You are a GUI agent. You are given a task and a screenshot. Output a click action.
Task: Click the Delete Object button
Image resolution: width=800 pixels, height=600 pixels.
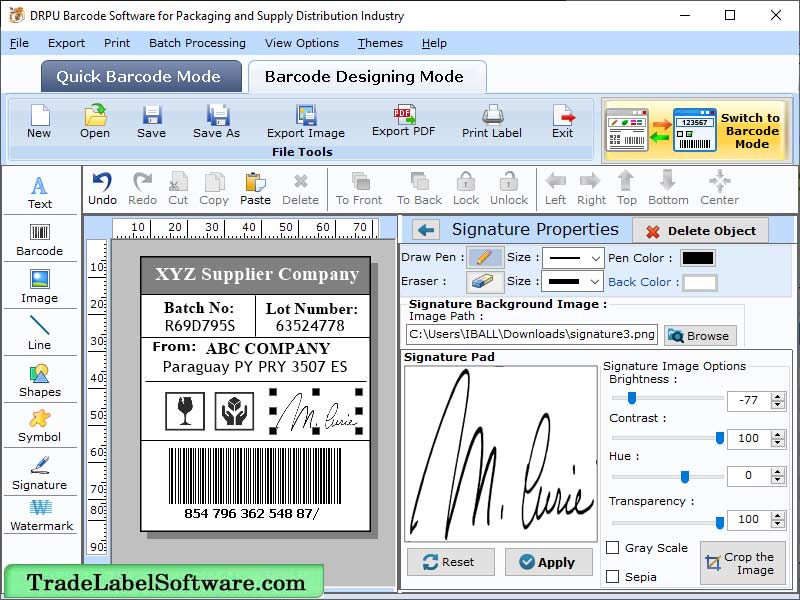tap(701, 231)
